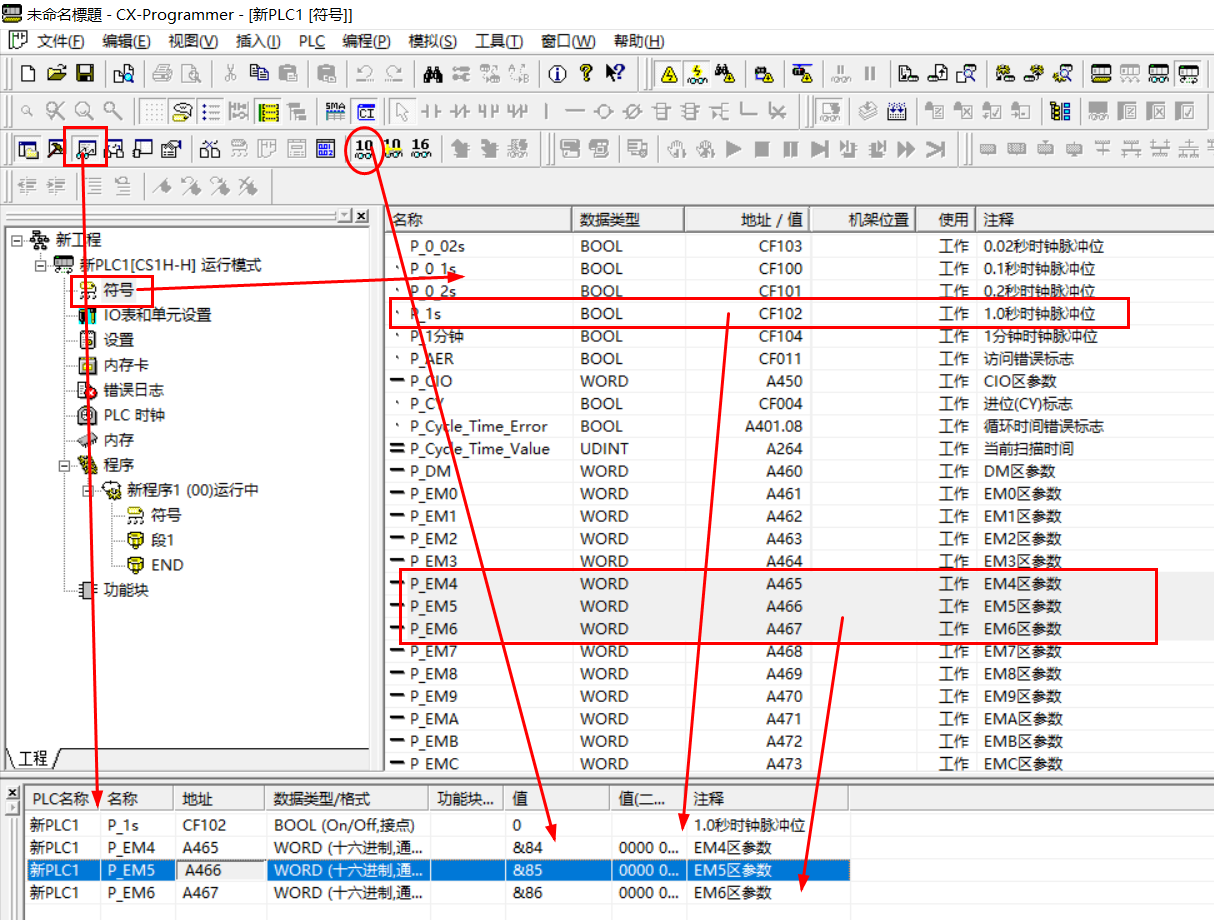Image resolution: width=1214 pixels, height=920 pixels.
Task: Toggle the show comments icon
Action: (x=182, y=111)
